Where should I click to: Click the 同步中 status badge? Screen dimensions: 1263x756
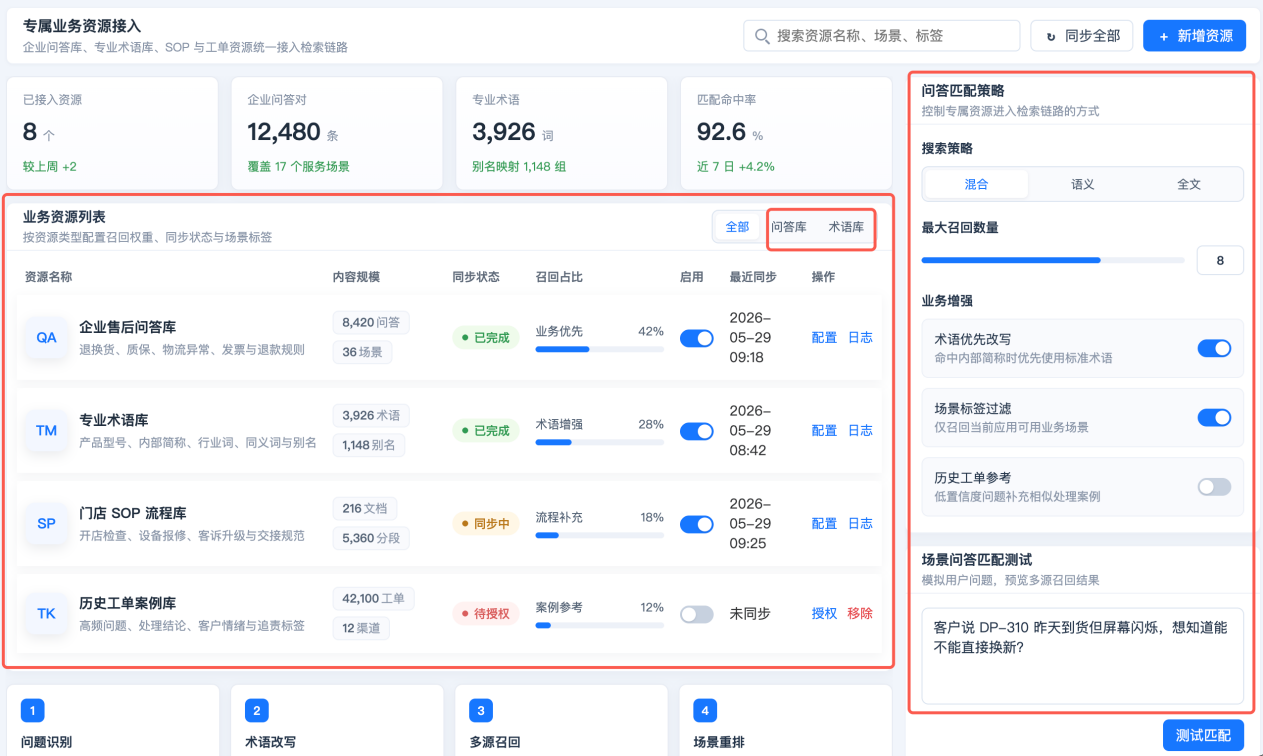coord(485,524)
